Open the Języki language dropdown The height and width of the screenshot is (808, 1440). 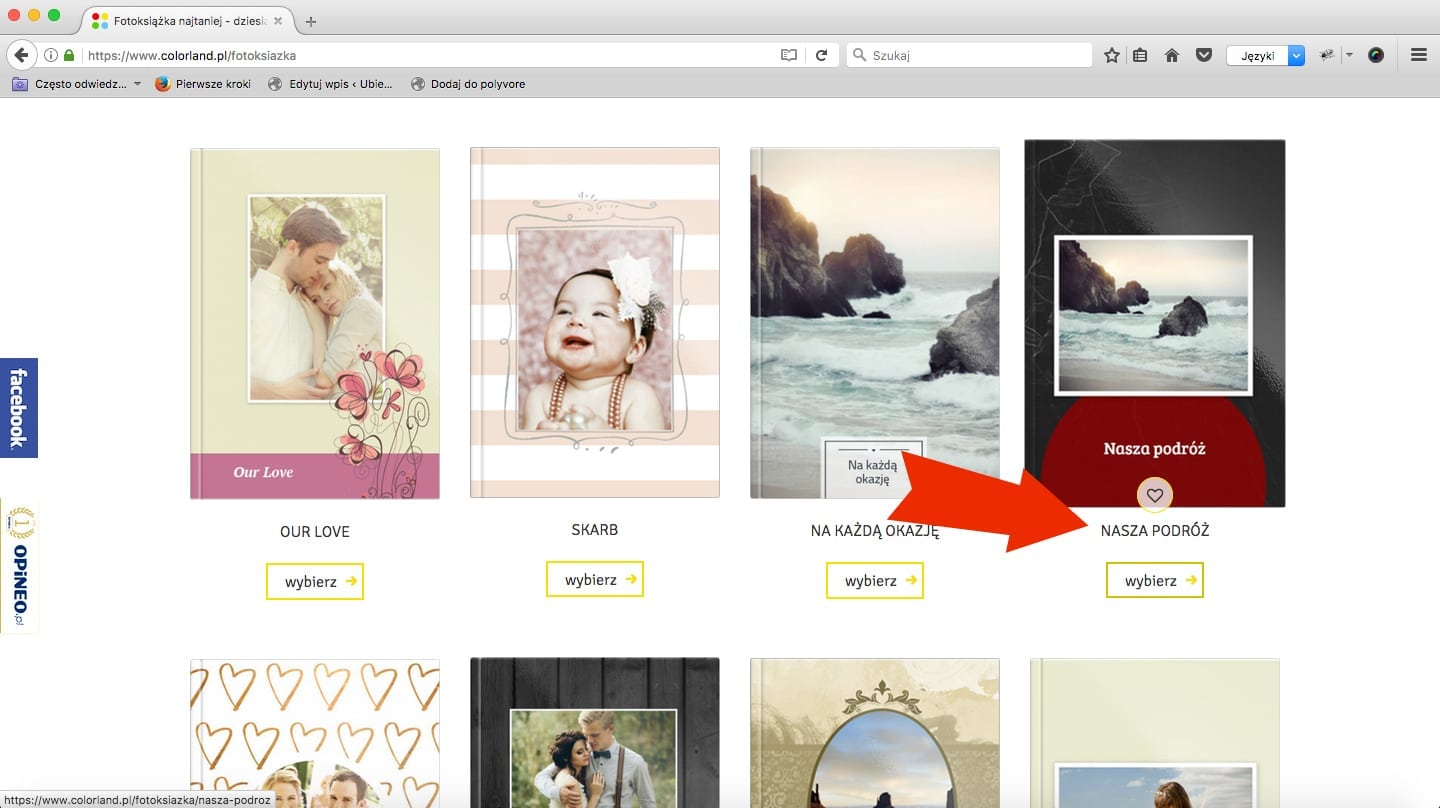tap(1266, 56)
